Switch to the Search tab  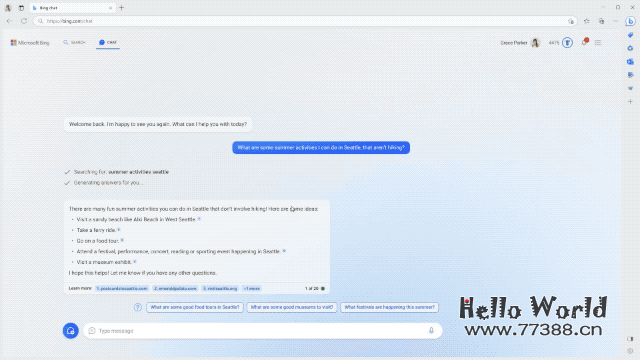pyautogui.click(x=74, y=42)
